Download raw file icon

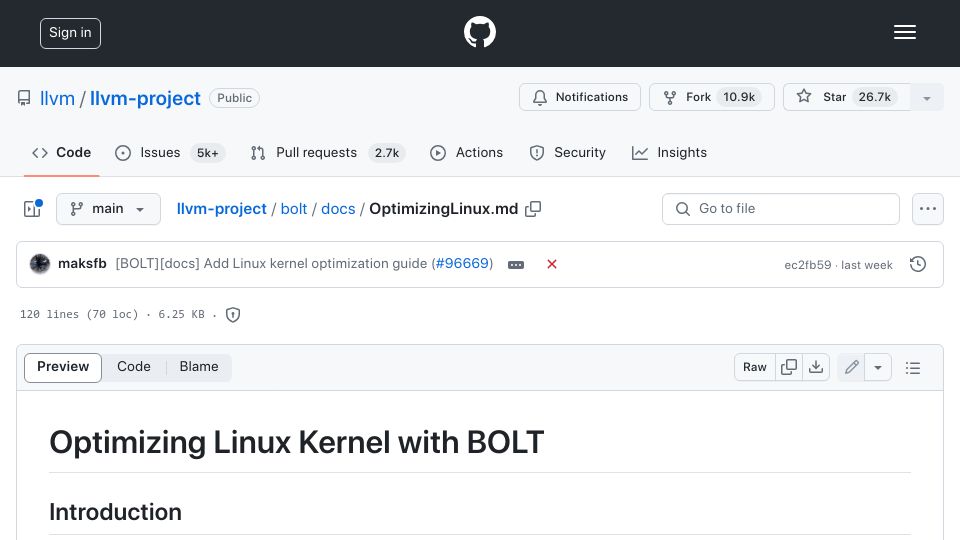816,367
